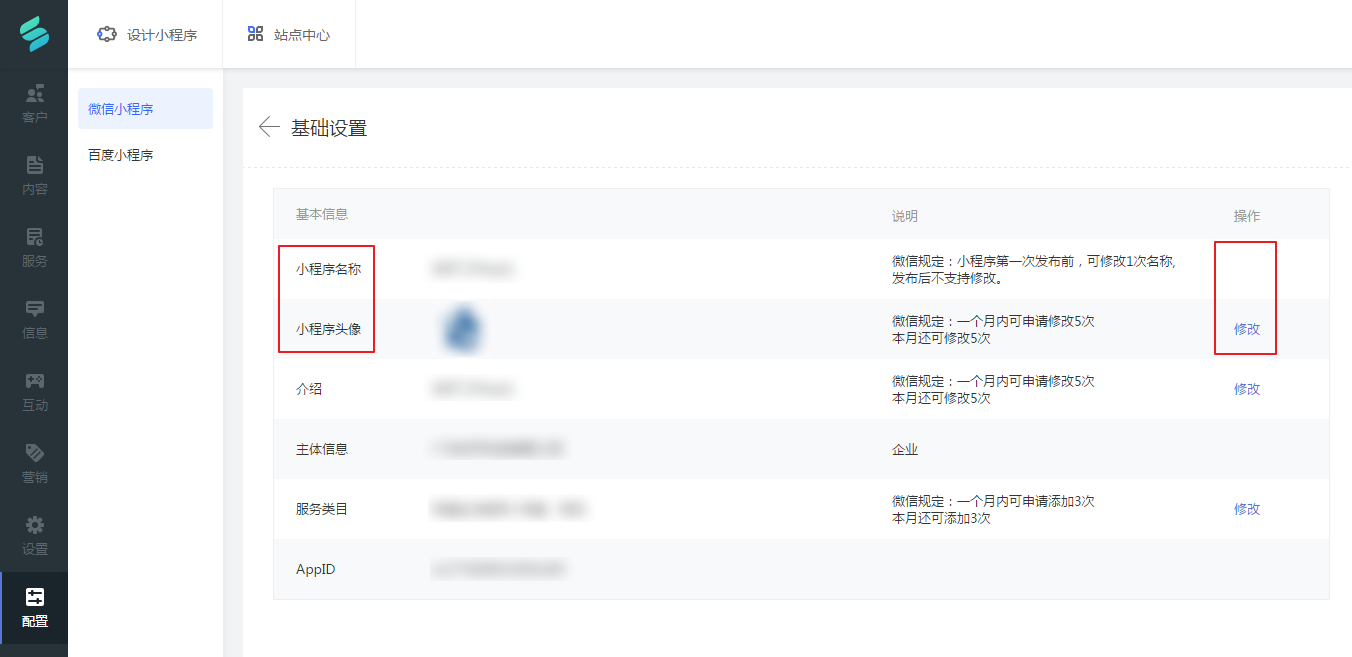Click the 基本信息 column header
The width and height of the screenshot is (1352, 657).
(x=322, y=214)
